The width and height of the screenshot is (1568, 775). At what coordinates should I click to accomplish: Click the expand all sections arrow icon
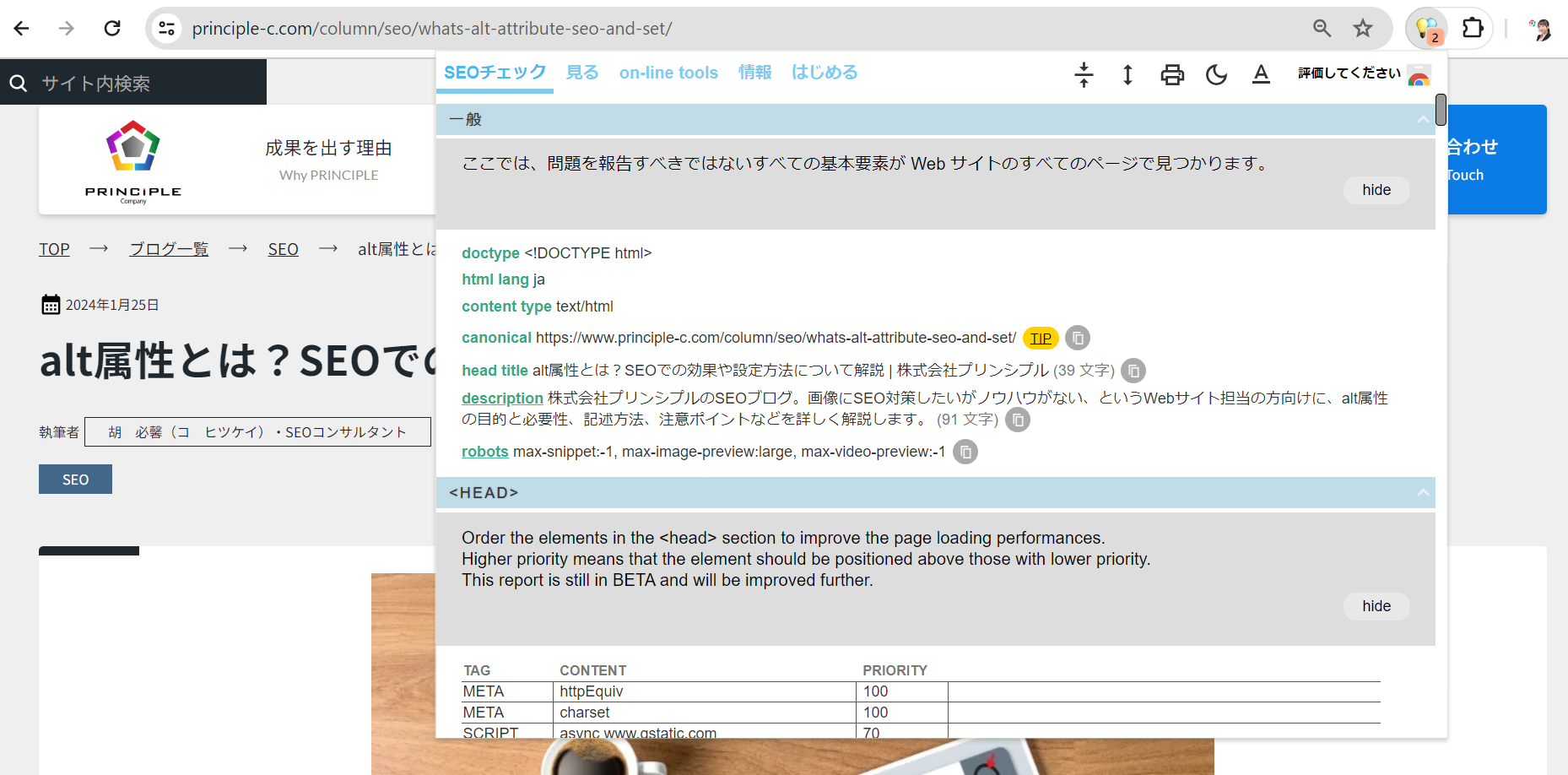1127,75
